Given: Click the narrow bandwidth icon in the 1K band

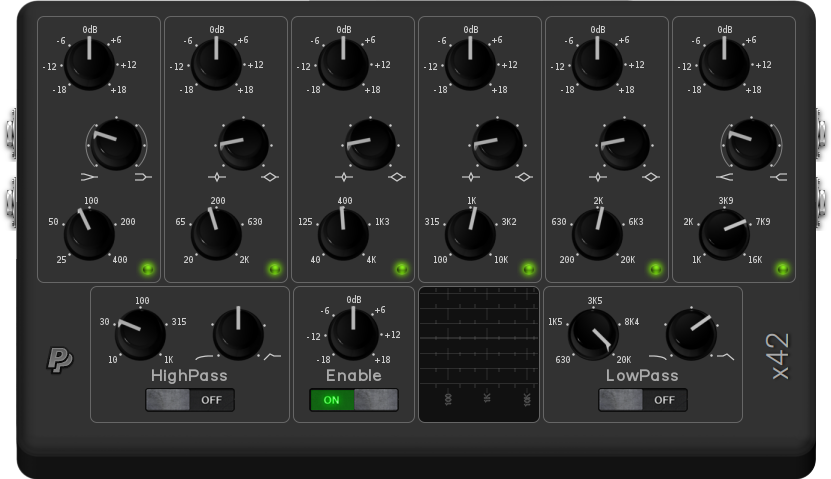Looking at the screenshot, I should pyautogui.click(x=471, y=176).
